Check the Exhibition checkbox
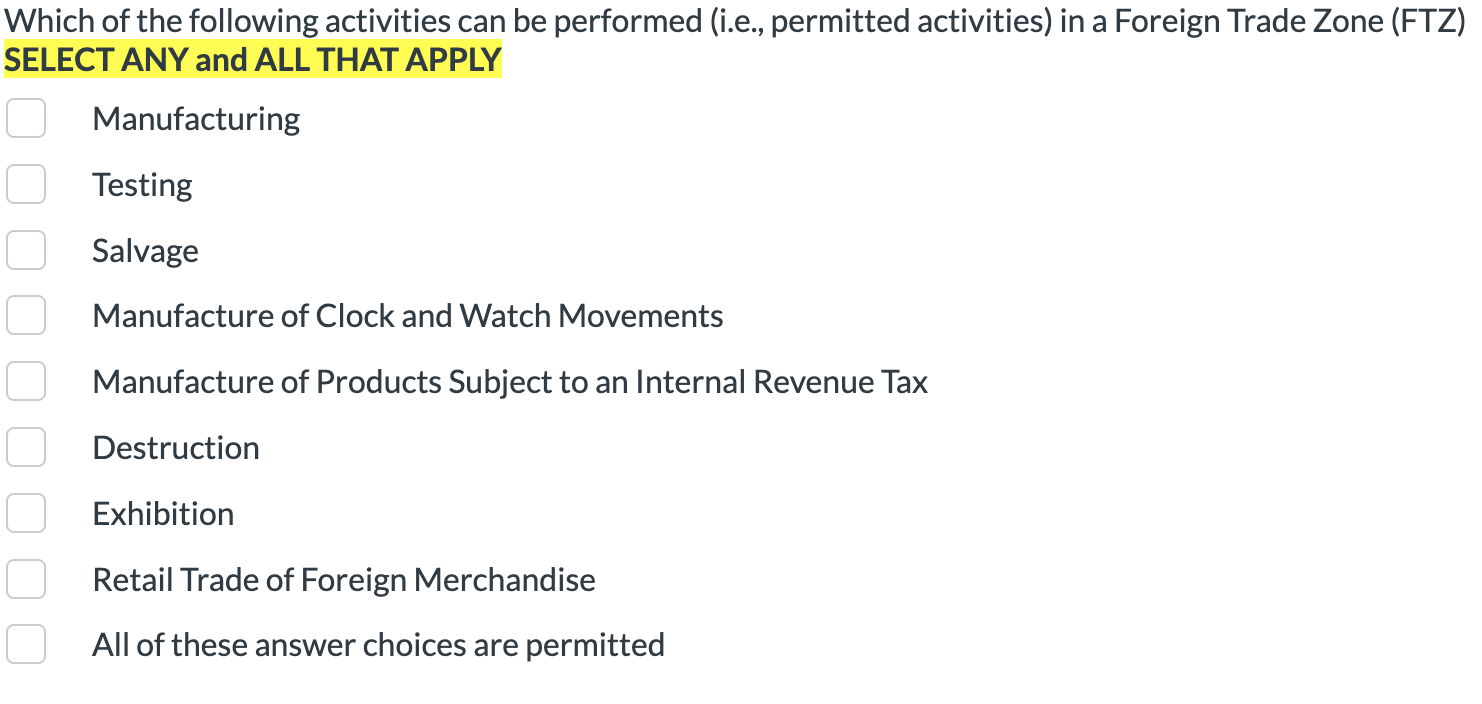 tap(25, 513)
